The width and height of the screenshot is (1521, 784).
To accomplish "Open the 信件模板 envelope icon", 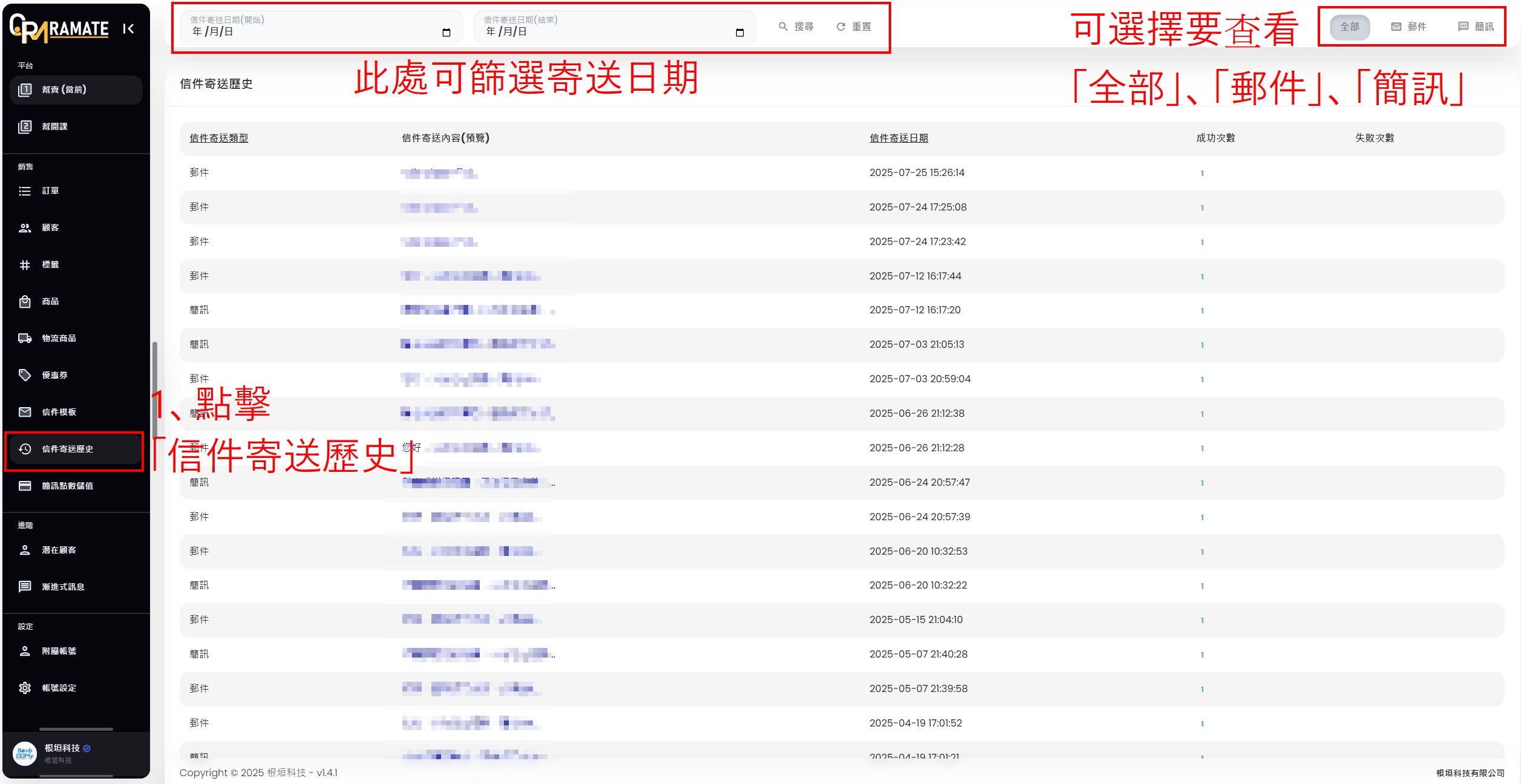I will tap(25, 413).
